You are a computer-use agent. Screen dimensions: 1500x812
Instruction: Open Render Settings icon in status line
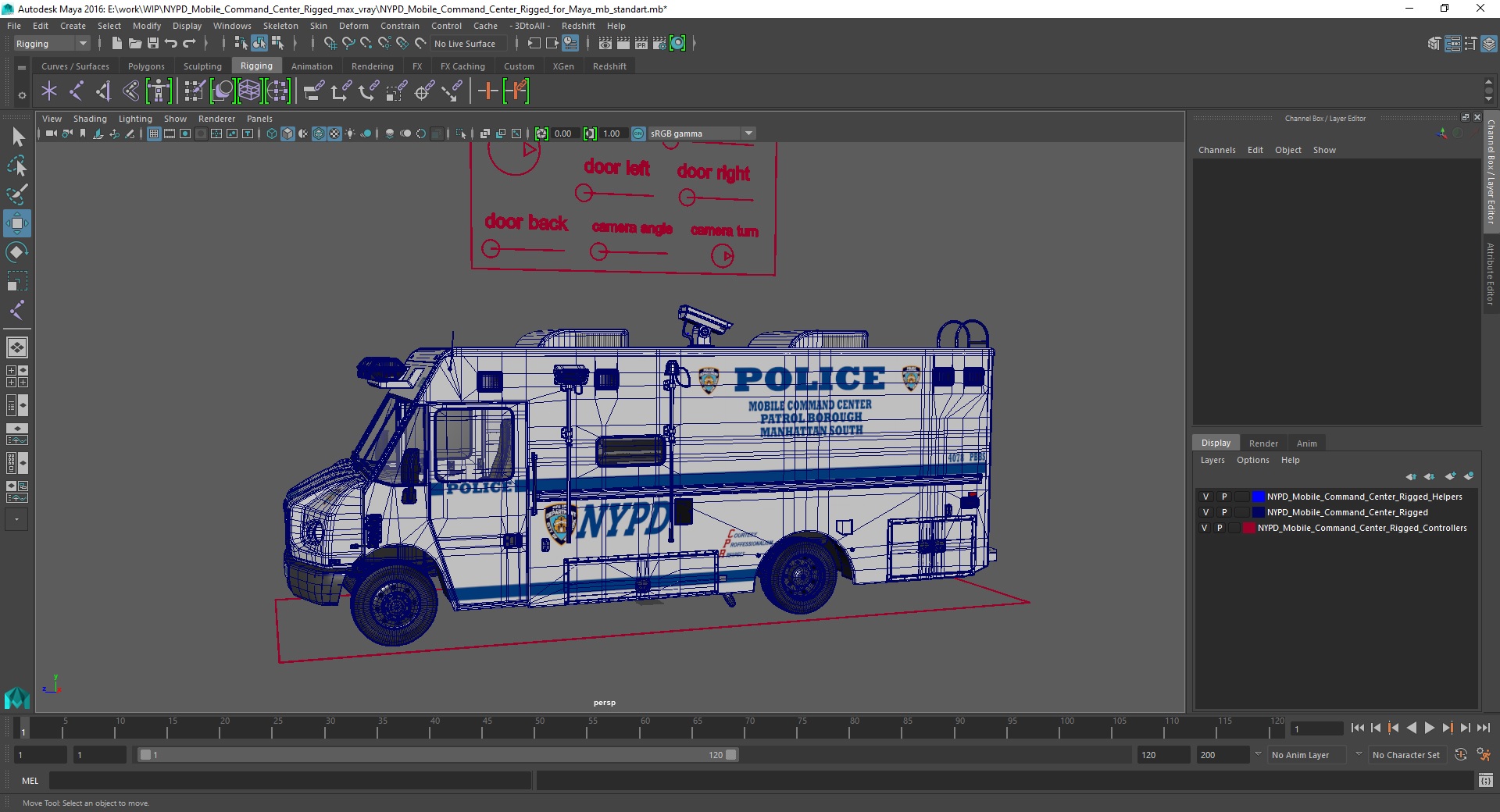[659, 44]
